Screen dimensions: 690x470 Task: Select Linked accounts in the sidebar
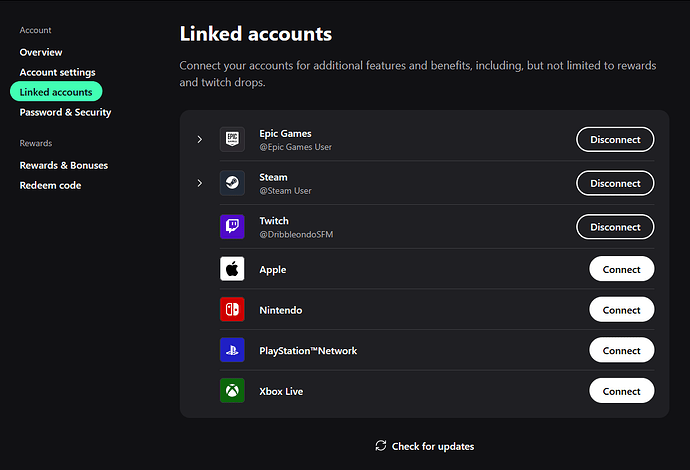click(x=56, y=92)
